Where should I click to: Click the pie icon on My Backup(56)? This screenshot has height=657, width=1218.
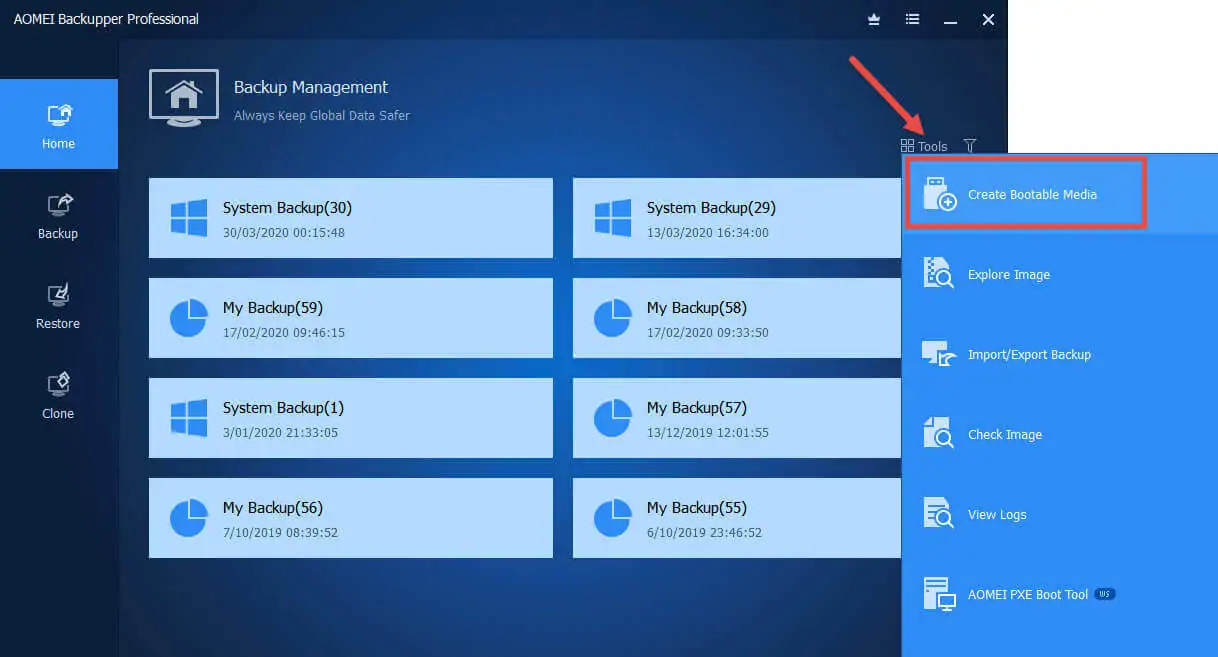pyautogui.click(x=188, y=518)
